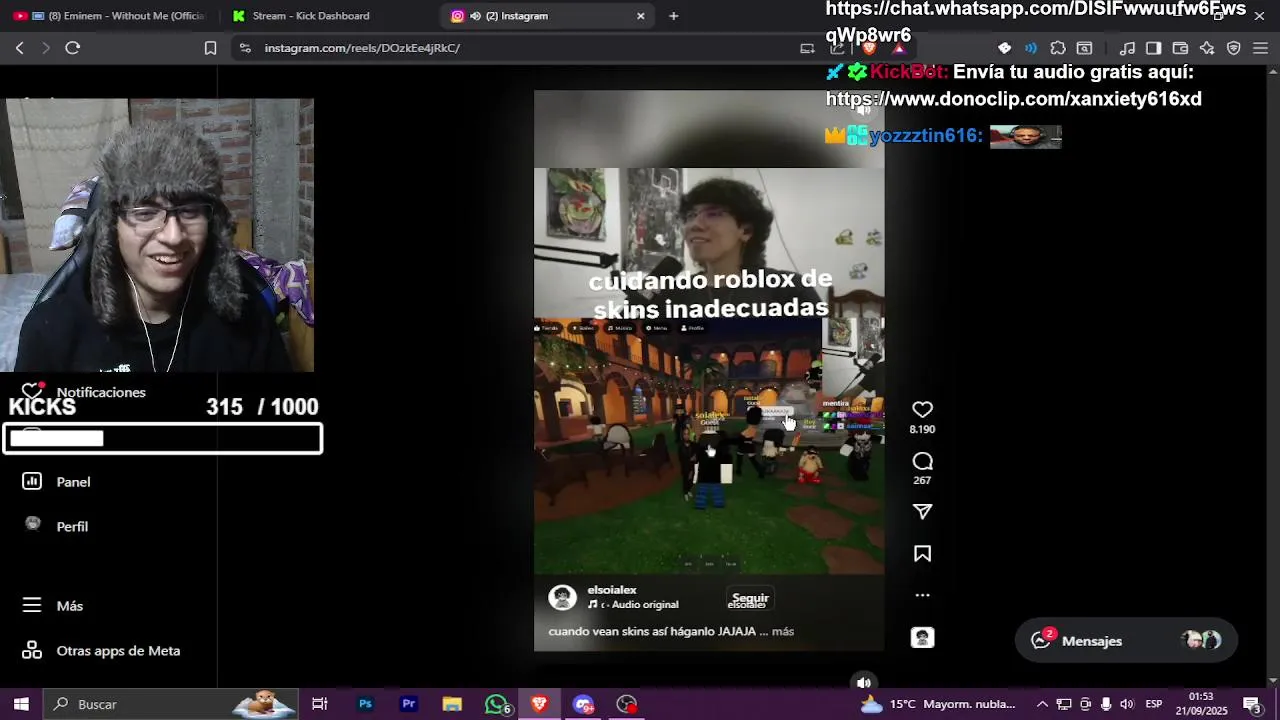This screenshot has width=1280, height=720.
Task: Open system volume speaker icon
Action: tap(1127, 704)
